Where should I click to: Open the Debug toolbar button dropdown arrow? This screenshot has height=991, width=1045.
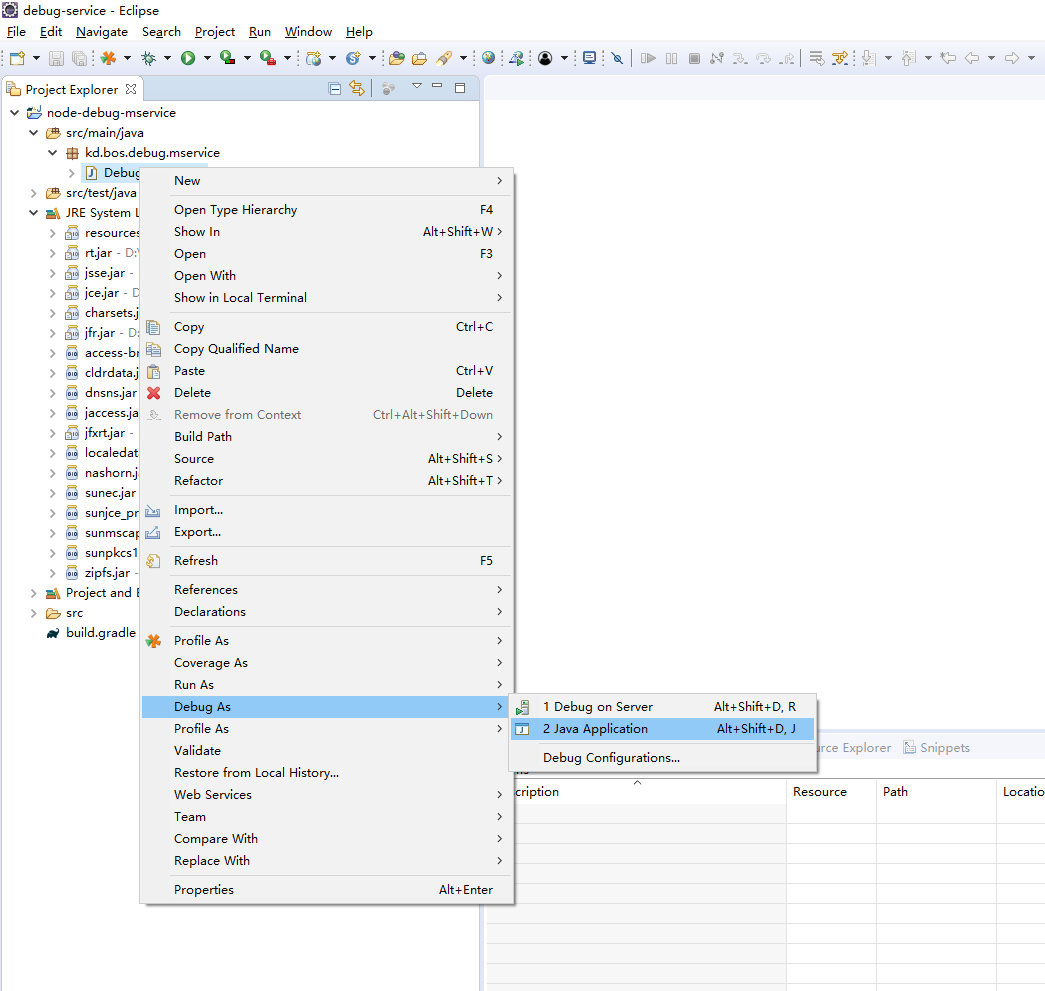(167, 59)
